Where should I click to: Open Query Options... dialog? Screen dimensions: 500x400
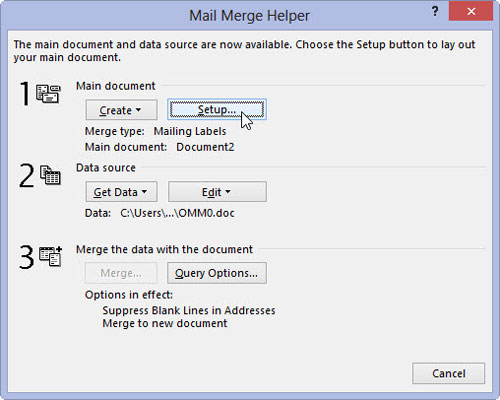[217, 273]
